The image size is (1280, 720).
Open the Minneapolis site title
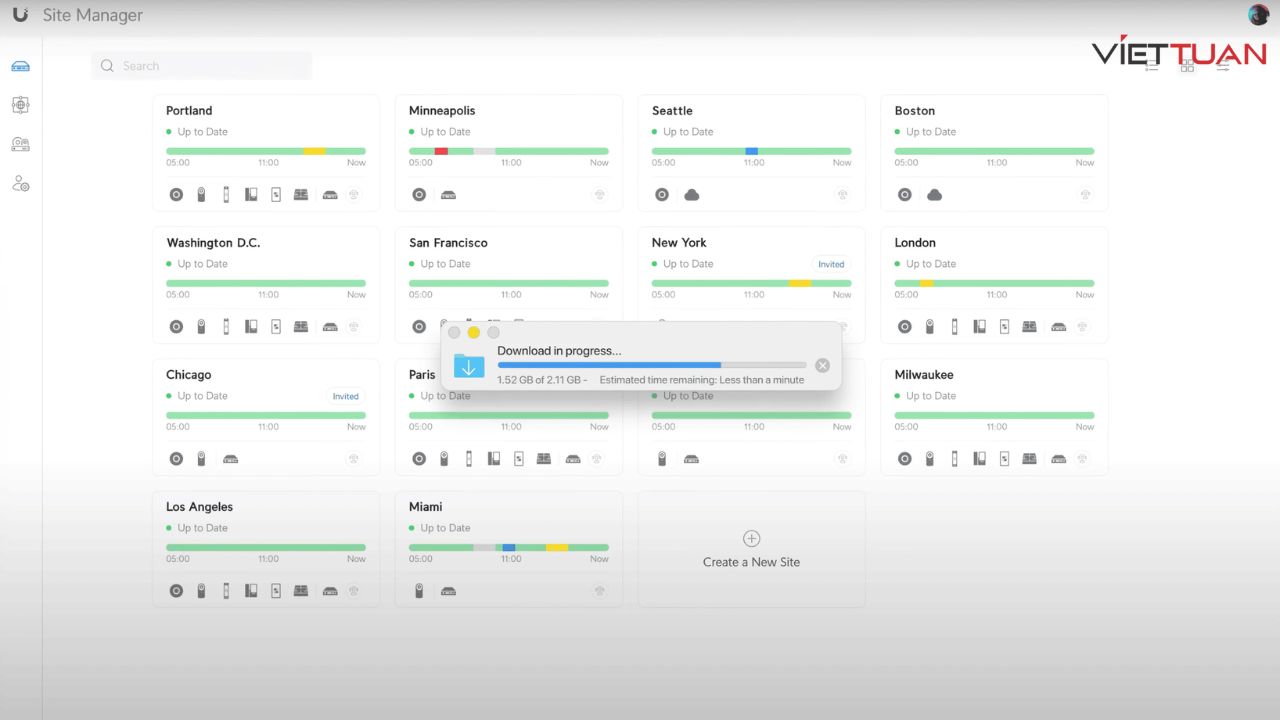[x=442, y=111]
